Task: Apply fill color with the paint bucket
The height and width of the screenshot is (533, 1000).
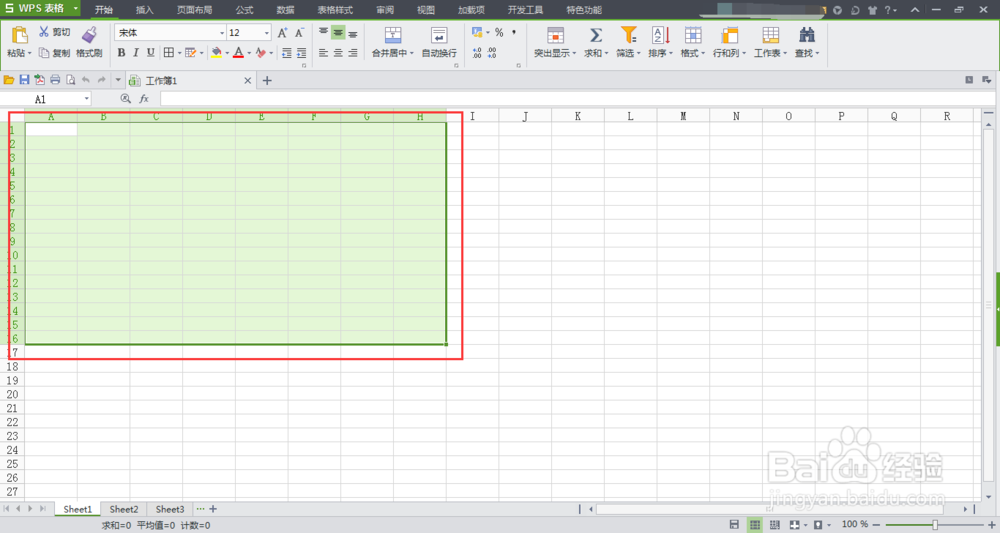Action: 217,53
